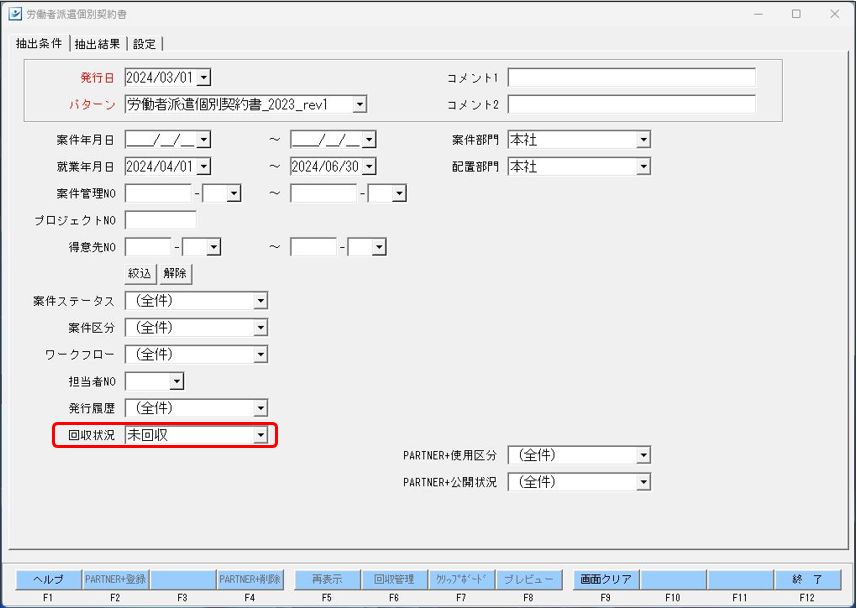Viewport: 857px width, 608px height.
Task: Open the 就業年月日 start date dropdown
Action: coord(203,167)
